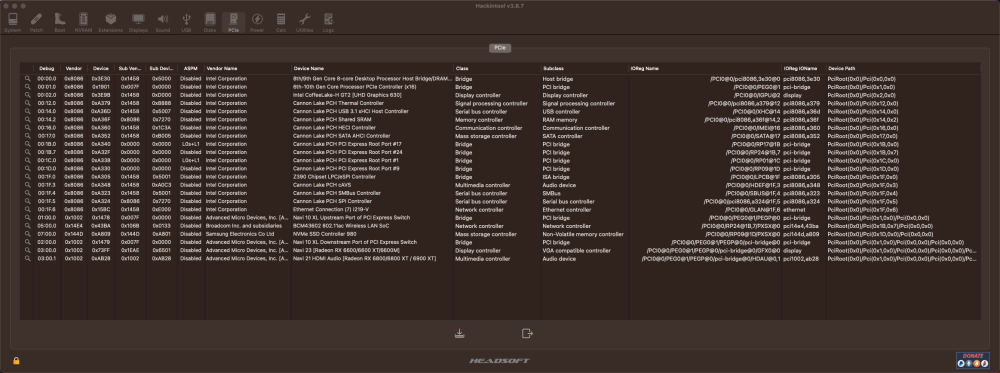The height and width of the screenshot is (373, 1000).
Task: Select 'Cannon Lake PCH cAVS' row
Action: (500, 185)
